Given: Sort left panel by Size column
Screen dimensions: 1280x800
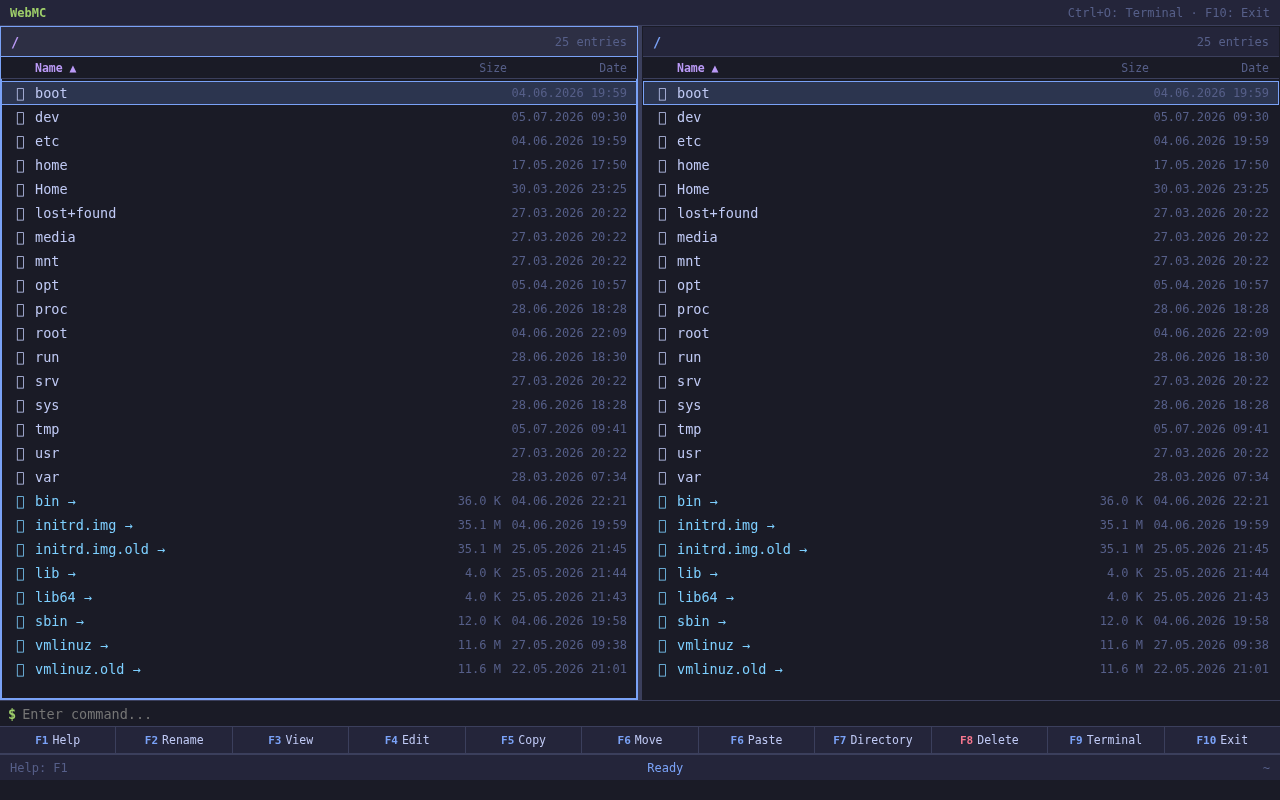Looking at the screenshot, I should 493,68.
